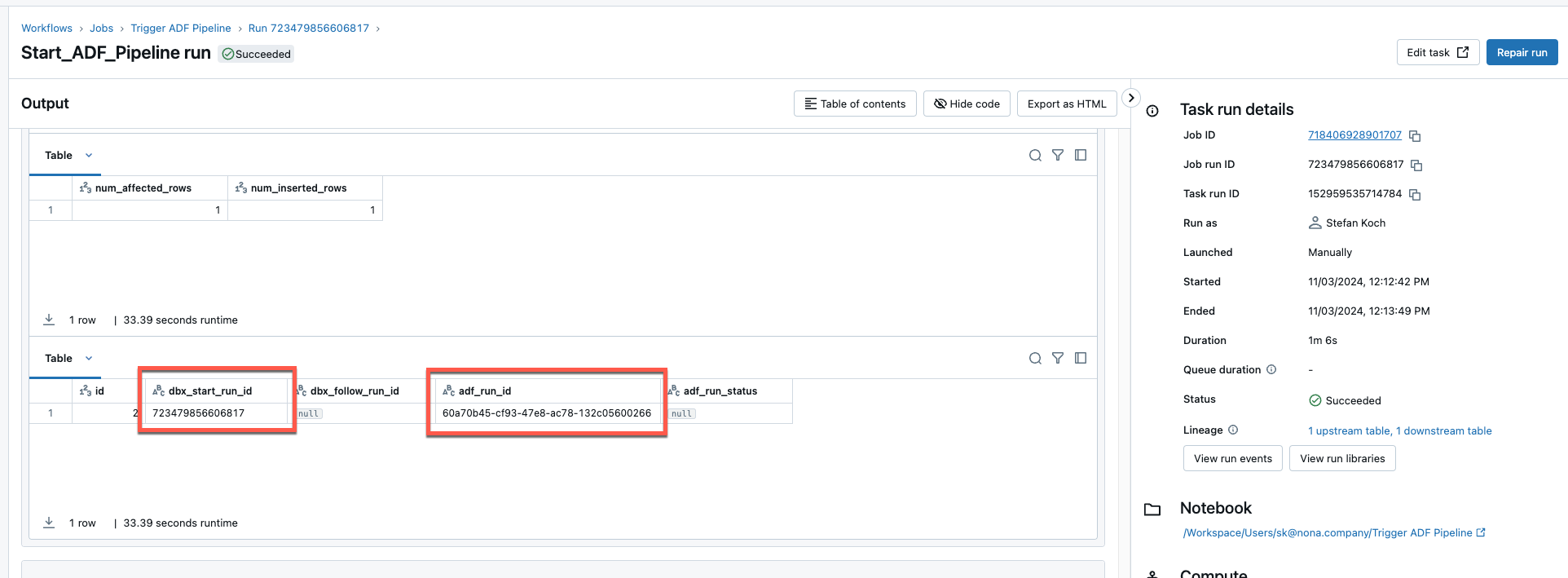The width and height of the screenshot is (1568, 578).
Task: Download results of the first table
Action: point(49,320)
